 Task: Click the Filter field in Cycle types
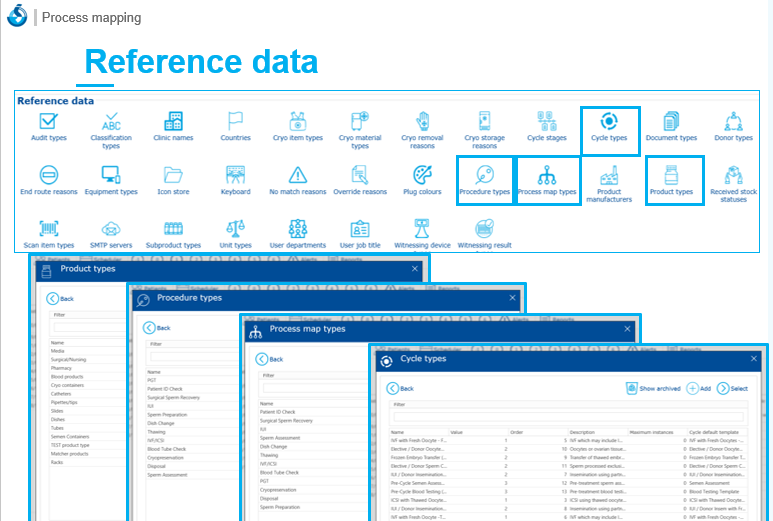pos(568,416)
